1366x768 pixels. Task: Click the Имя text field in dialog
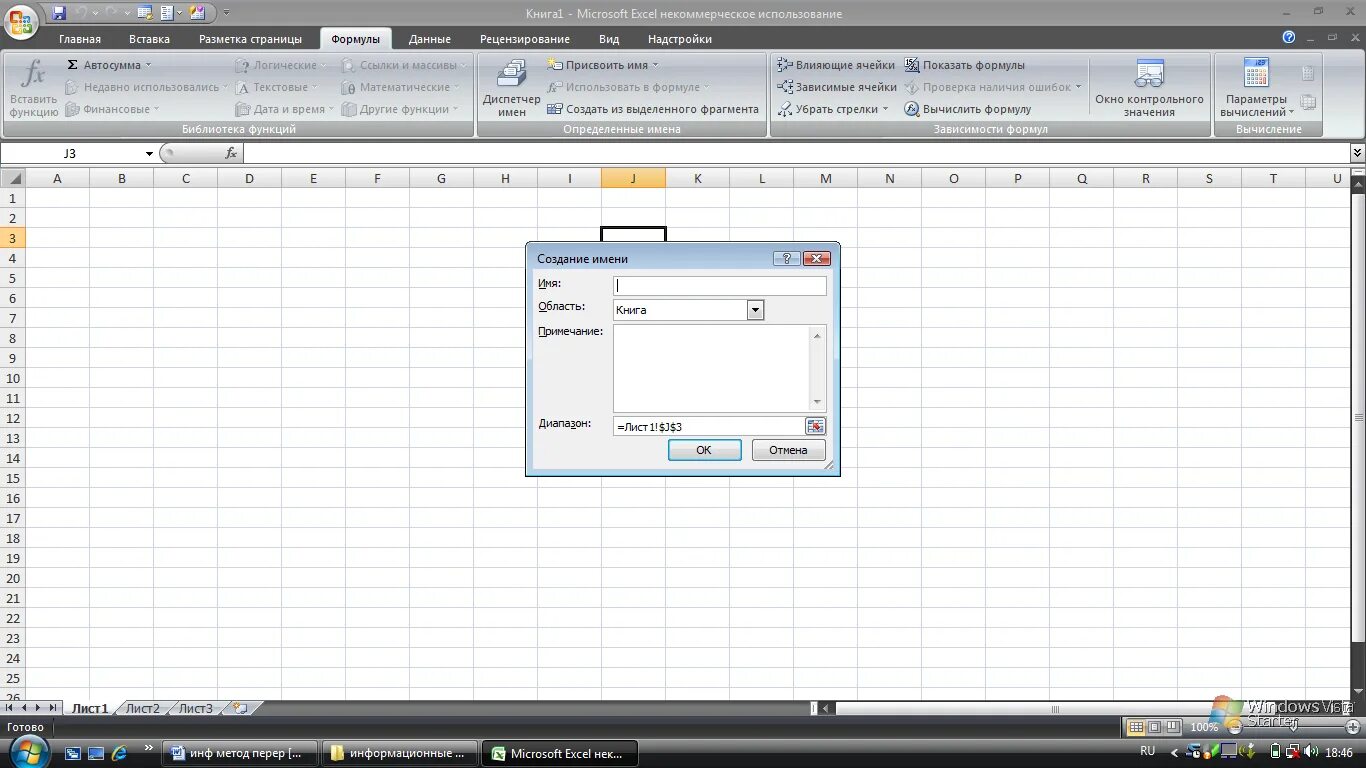[x=720, y=285]
